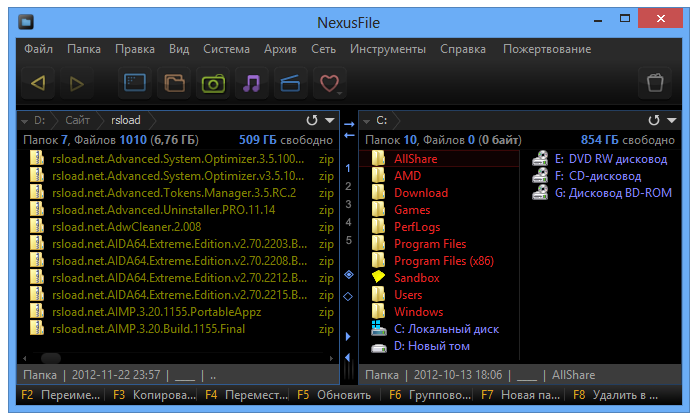Click the D: breadcrumb segment
Viewport: 690px width, 413px height.
(40, 120)
